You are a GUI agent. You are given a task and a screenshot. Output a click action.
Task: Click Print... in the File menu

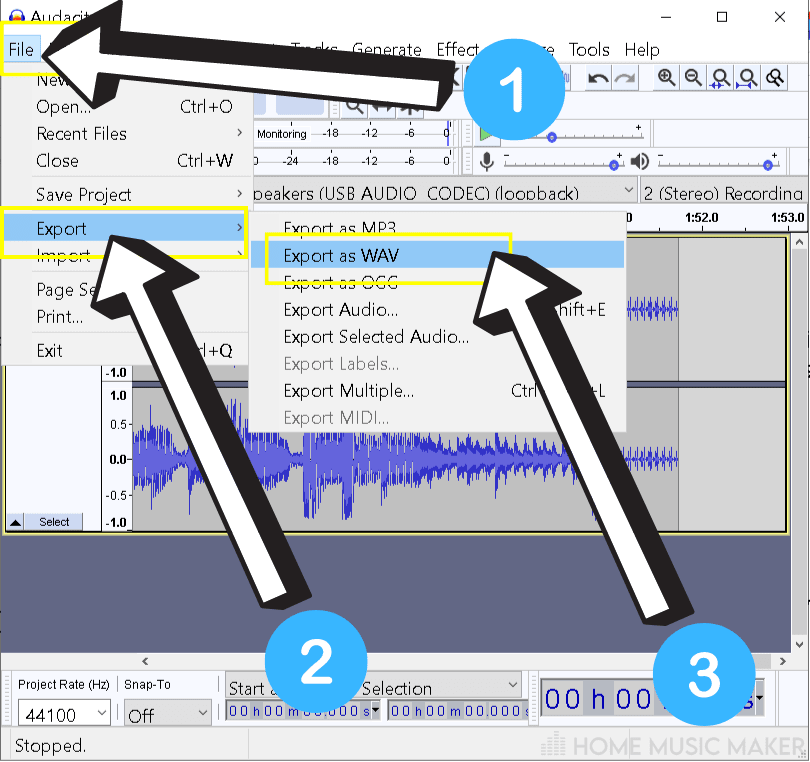(124, 317)
